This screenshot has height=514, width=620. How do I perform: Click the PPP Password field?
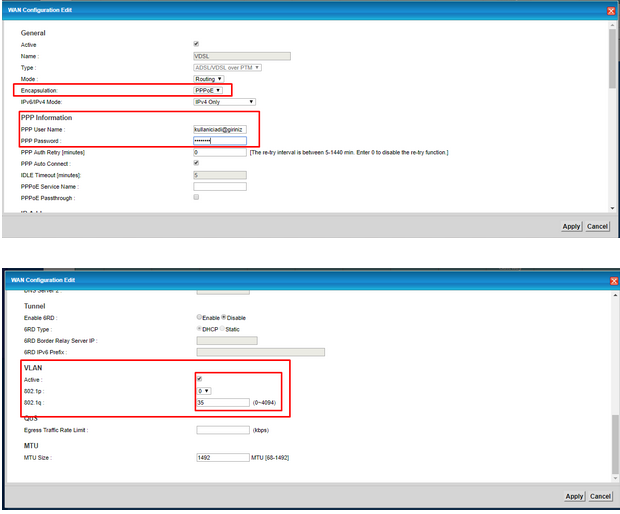(x=220, y=141)
